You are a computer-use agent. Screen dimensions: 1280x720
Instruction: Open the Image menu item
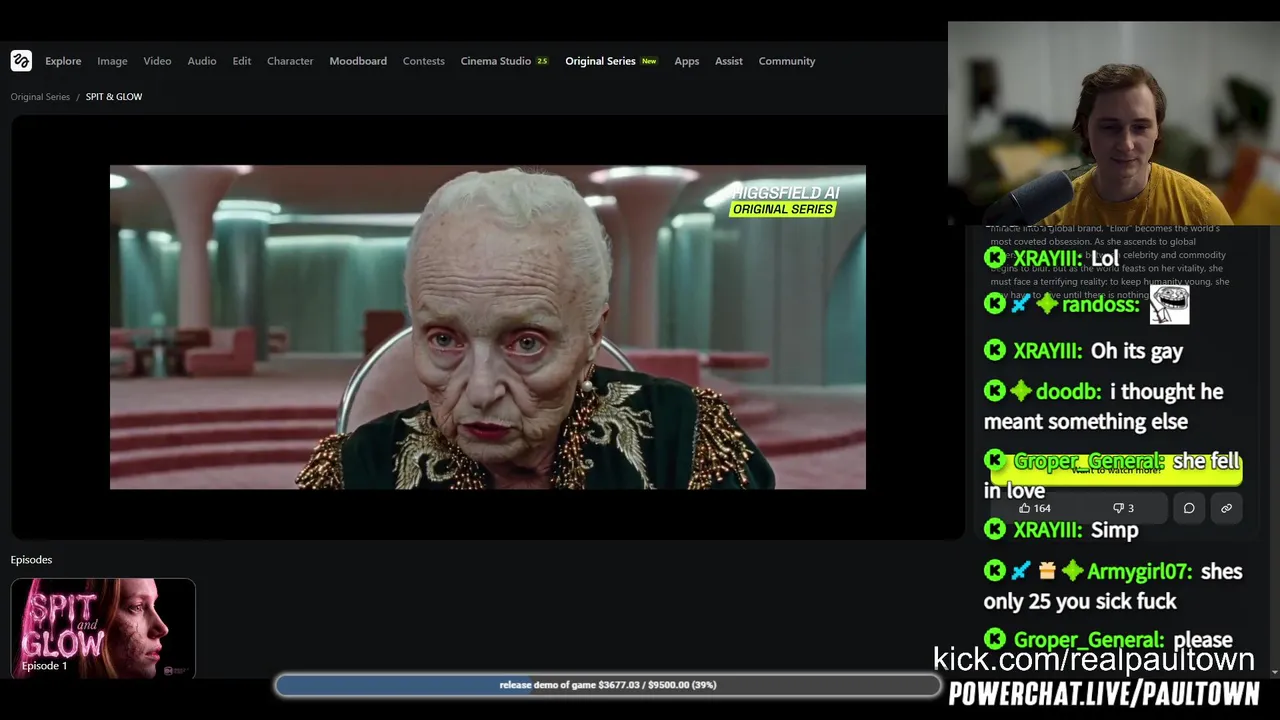coord(112,61)
